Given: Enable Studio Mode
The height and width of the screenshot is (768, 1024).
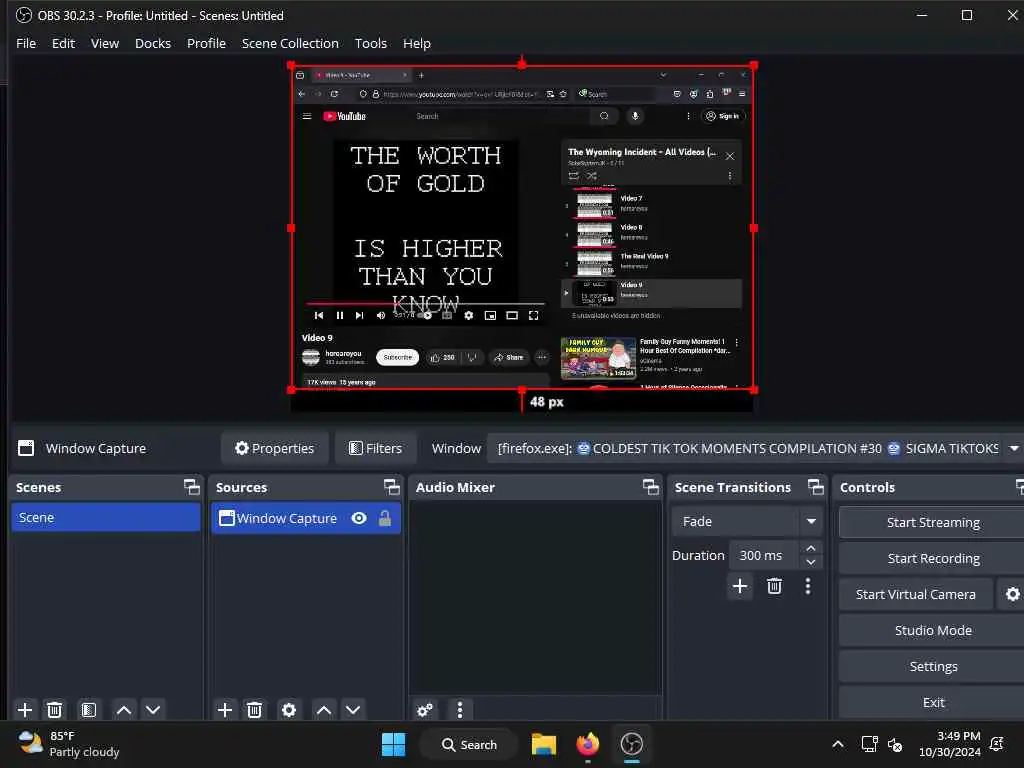Looking at the screenshot, I should click(933, 630).
